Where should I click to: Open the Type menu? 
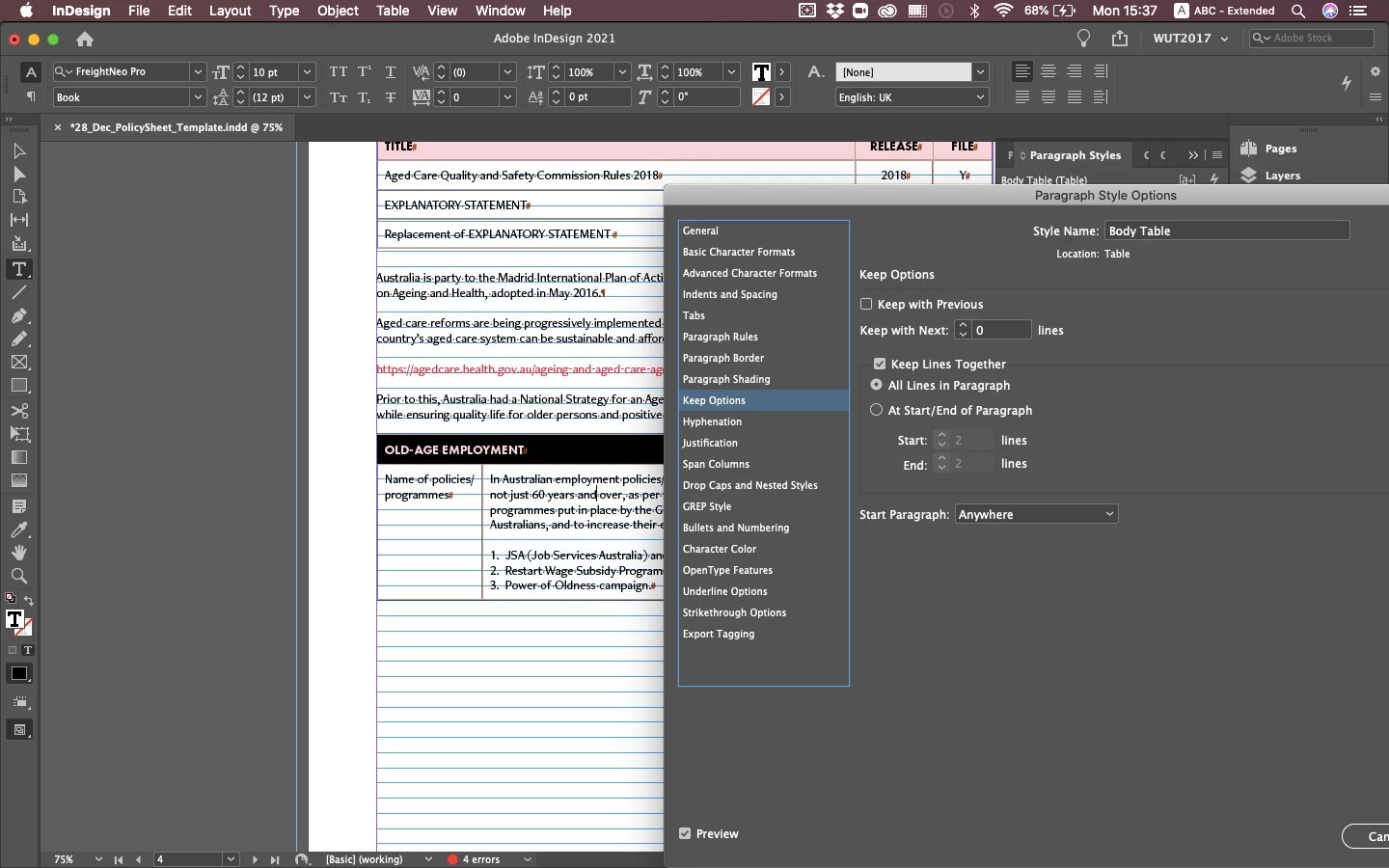[284, 11]
